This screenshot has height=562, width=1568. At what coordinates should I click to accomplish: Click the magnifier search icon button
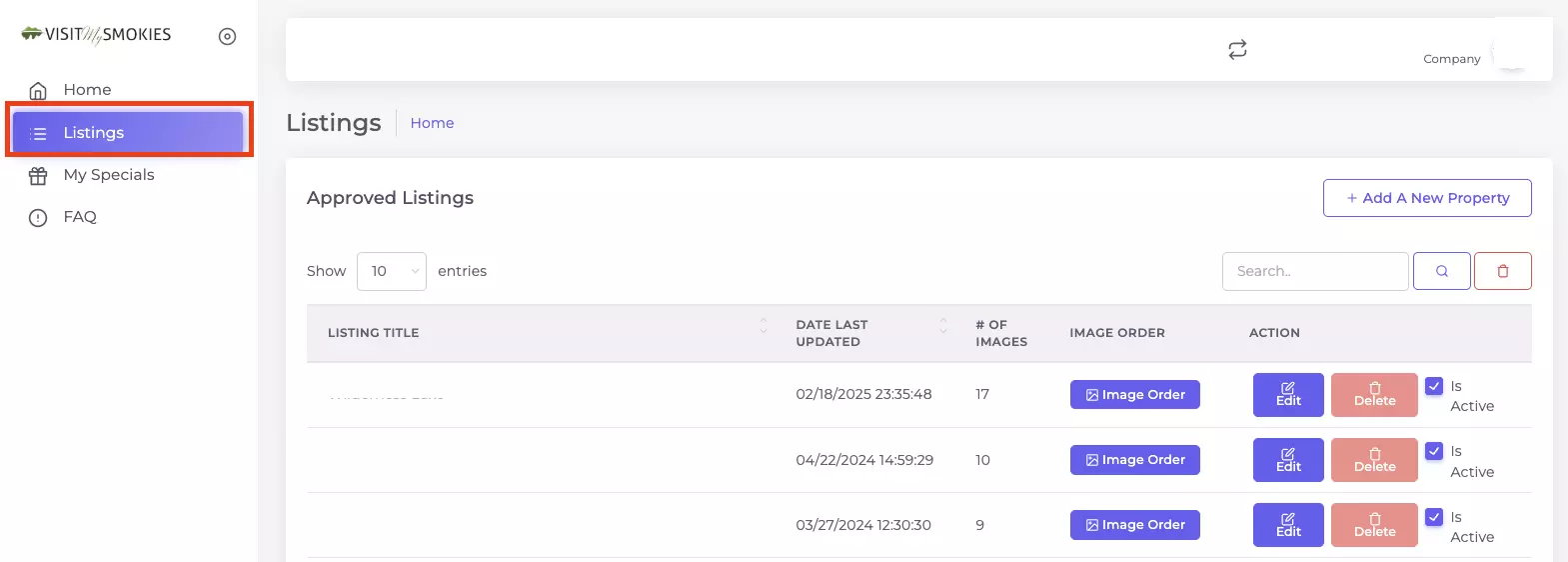pyautogui.click(x=1441, y=271)
